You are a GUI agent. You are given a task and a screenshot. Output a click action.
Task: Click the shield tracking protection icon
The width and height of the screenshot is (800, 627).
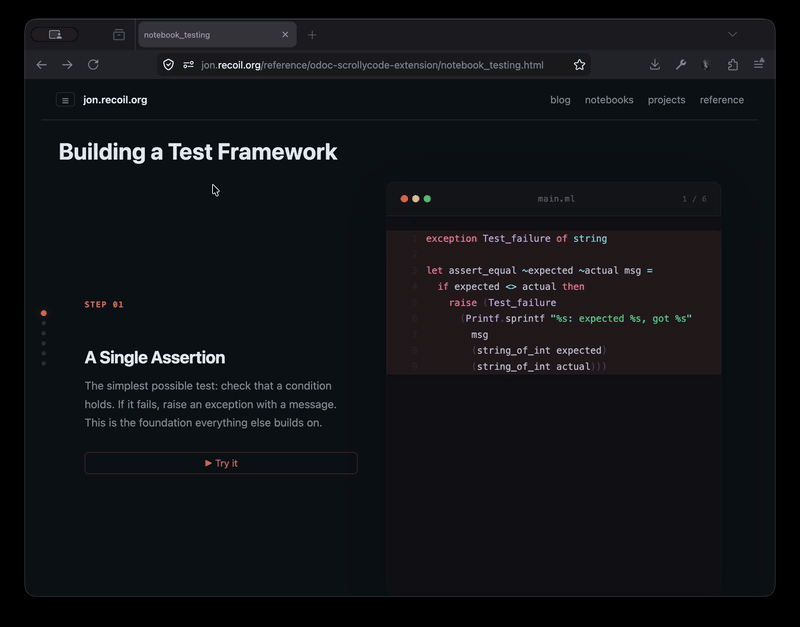tap(168, 65)
